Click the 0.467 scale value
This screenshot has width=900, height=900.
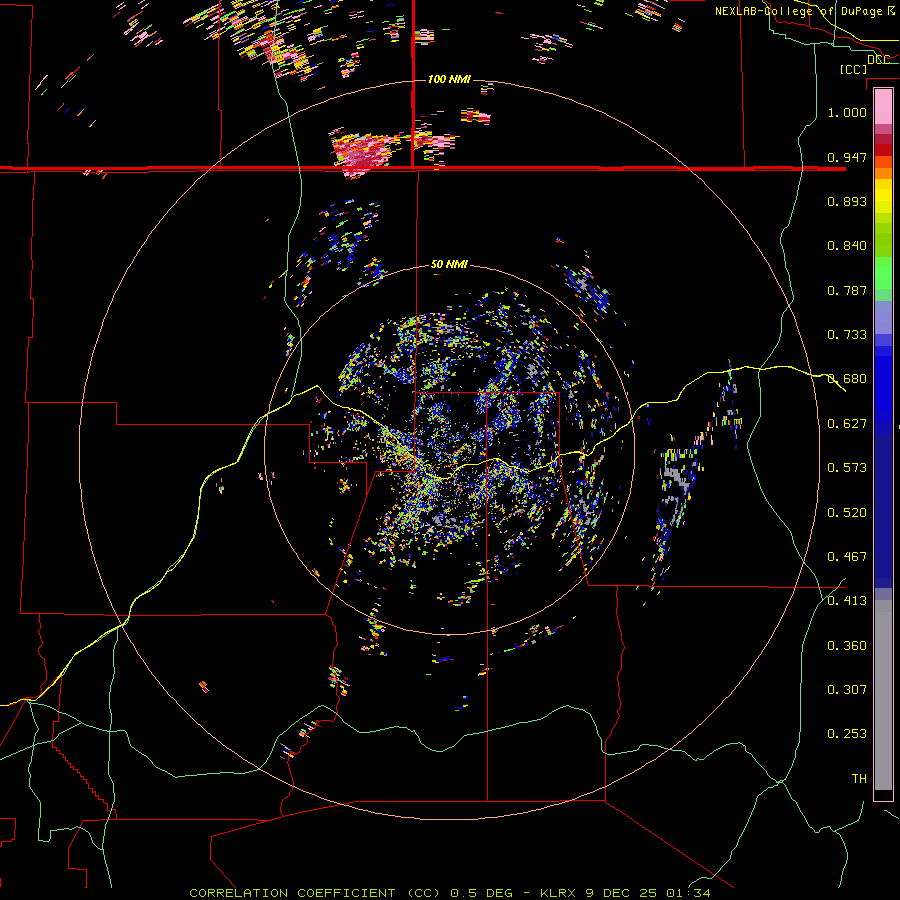[847, 556]
